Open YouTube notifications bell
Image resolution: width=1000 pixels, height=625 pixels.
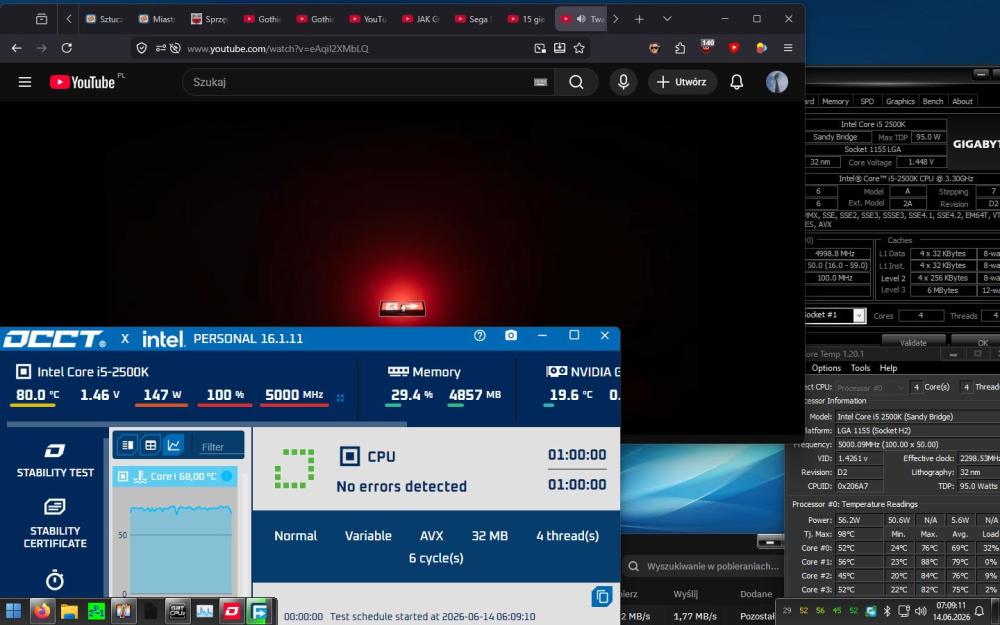pos(737,82)
